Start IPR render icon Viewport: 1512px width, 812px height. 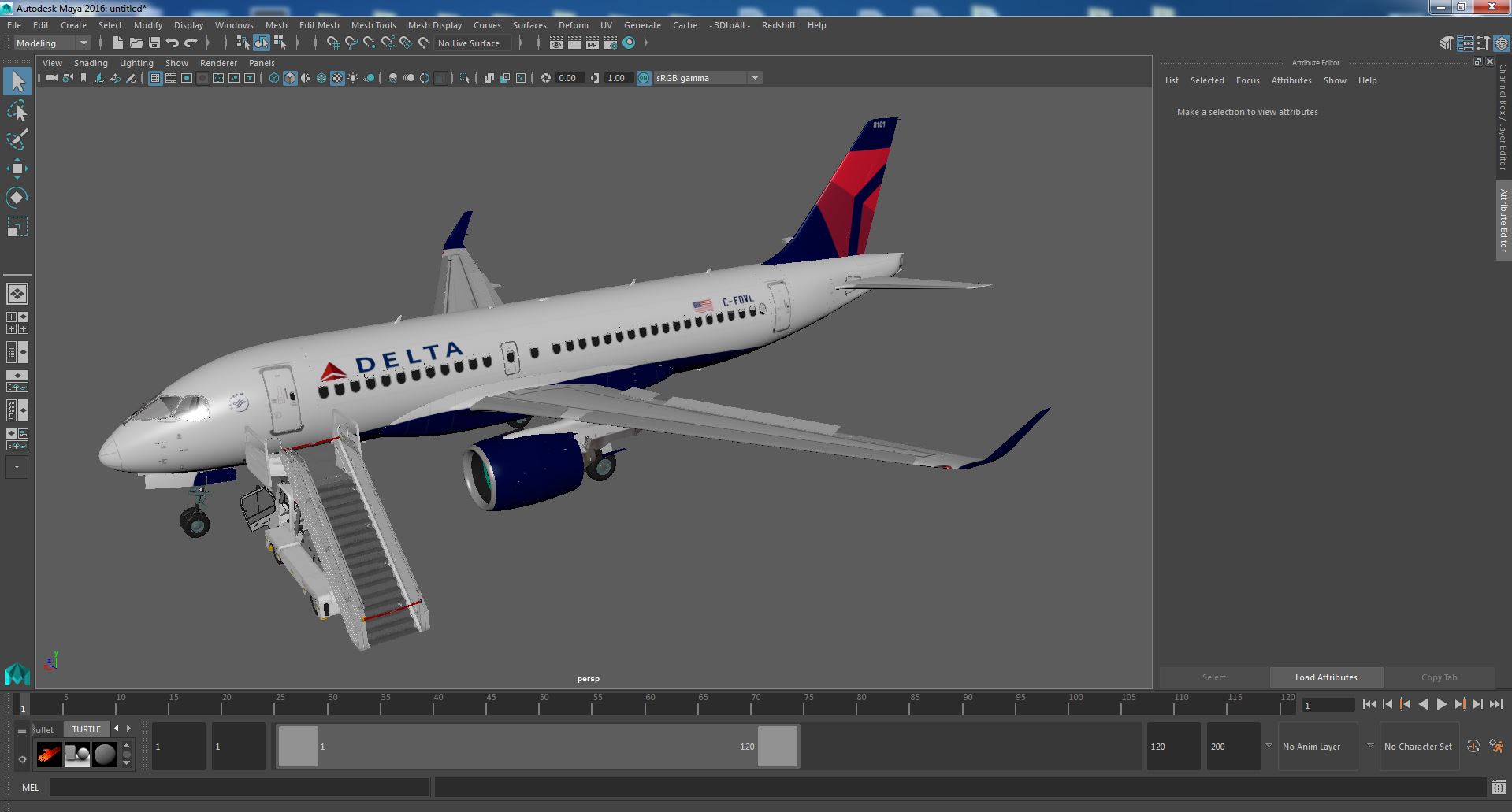pos(593,43)
